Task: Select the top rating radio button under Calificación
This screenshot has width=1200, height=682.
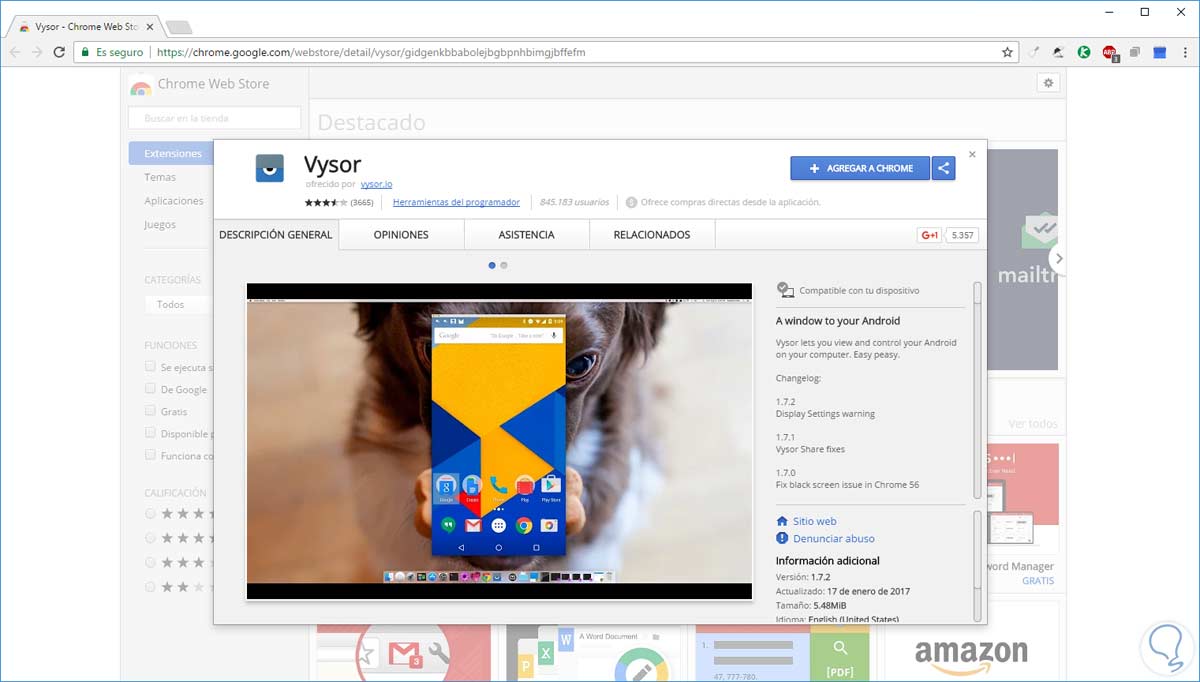Action: point(150,513)
